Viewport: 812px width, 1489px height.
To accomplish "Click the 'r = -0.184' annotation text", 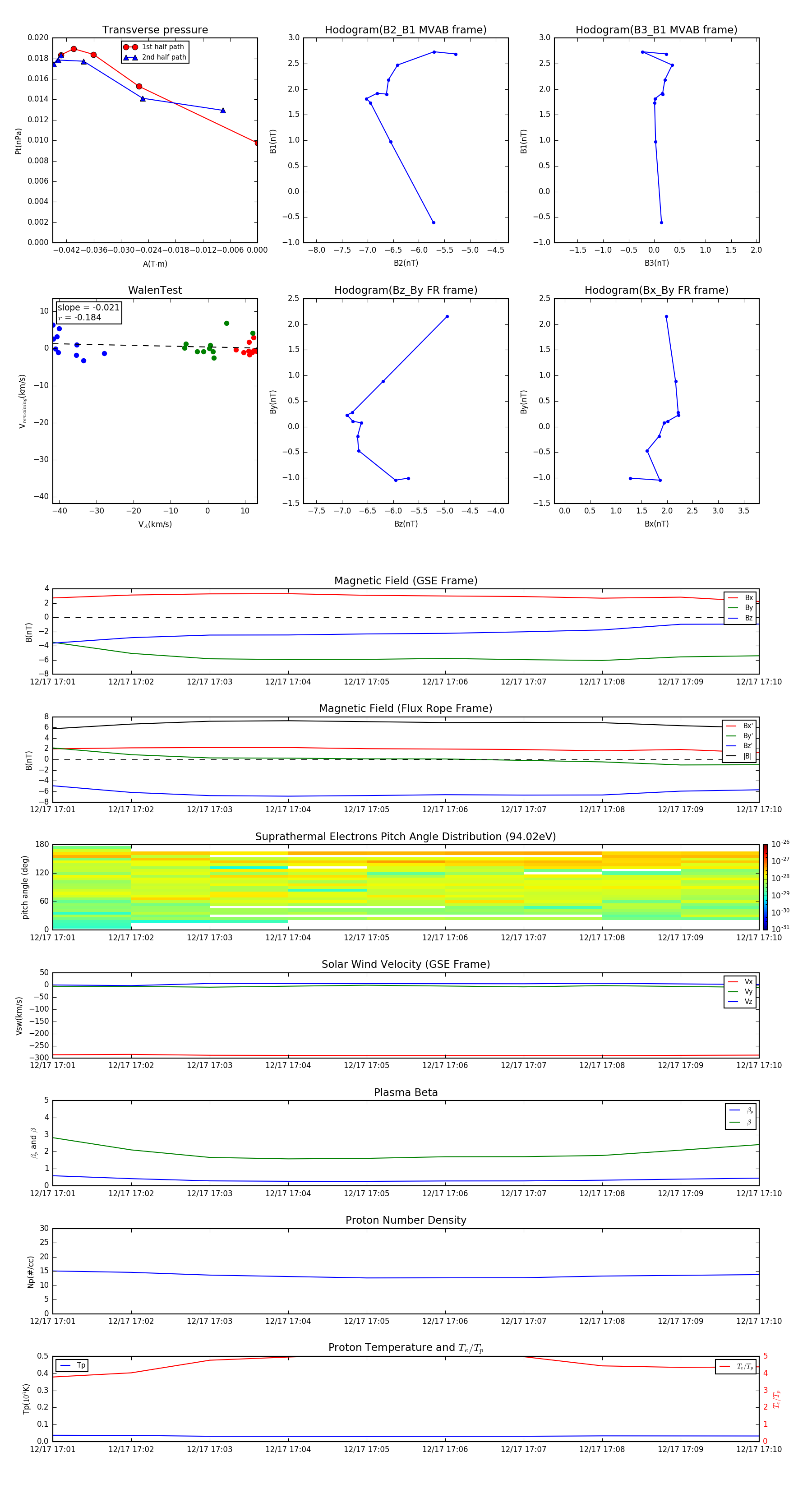I will click(x=80, y=317).
